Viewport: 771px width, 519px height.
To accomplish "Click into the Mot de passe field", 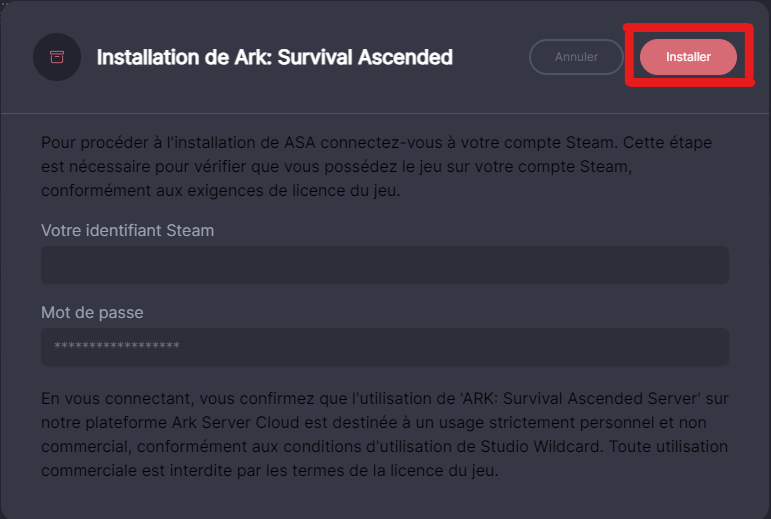I will point(384,347).
